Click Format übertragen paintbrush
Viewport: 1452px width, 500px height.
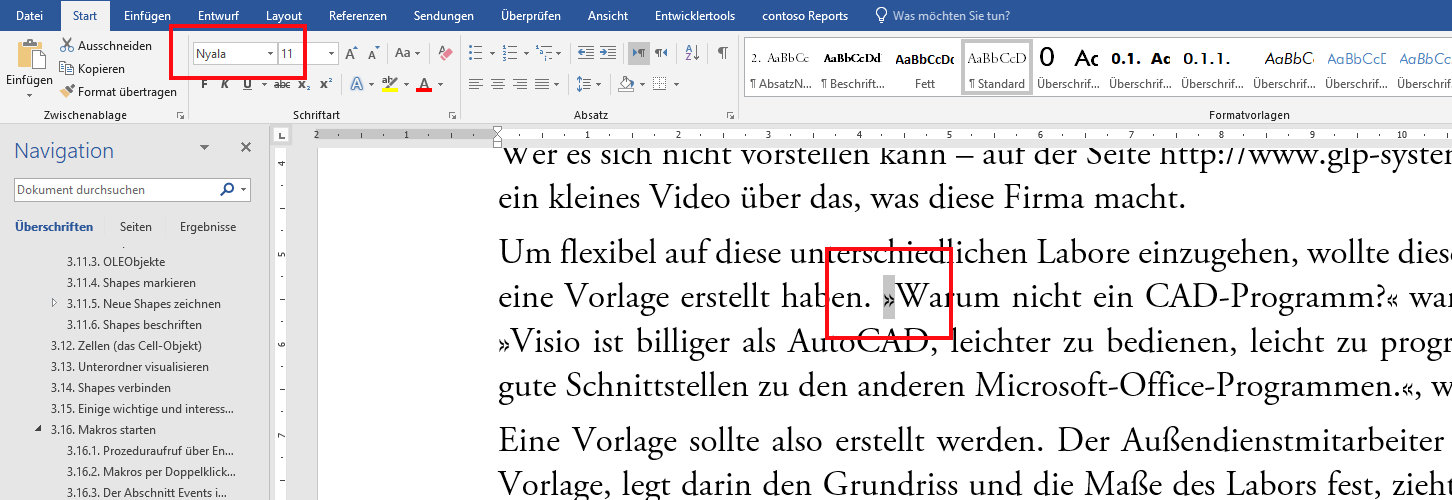click(x=119, y=91)
